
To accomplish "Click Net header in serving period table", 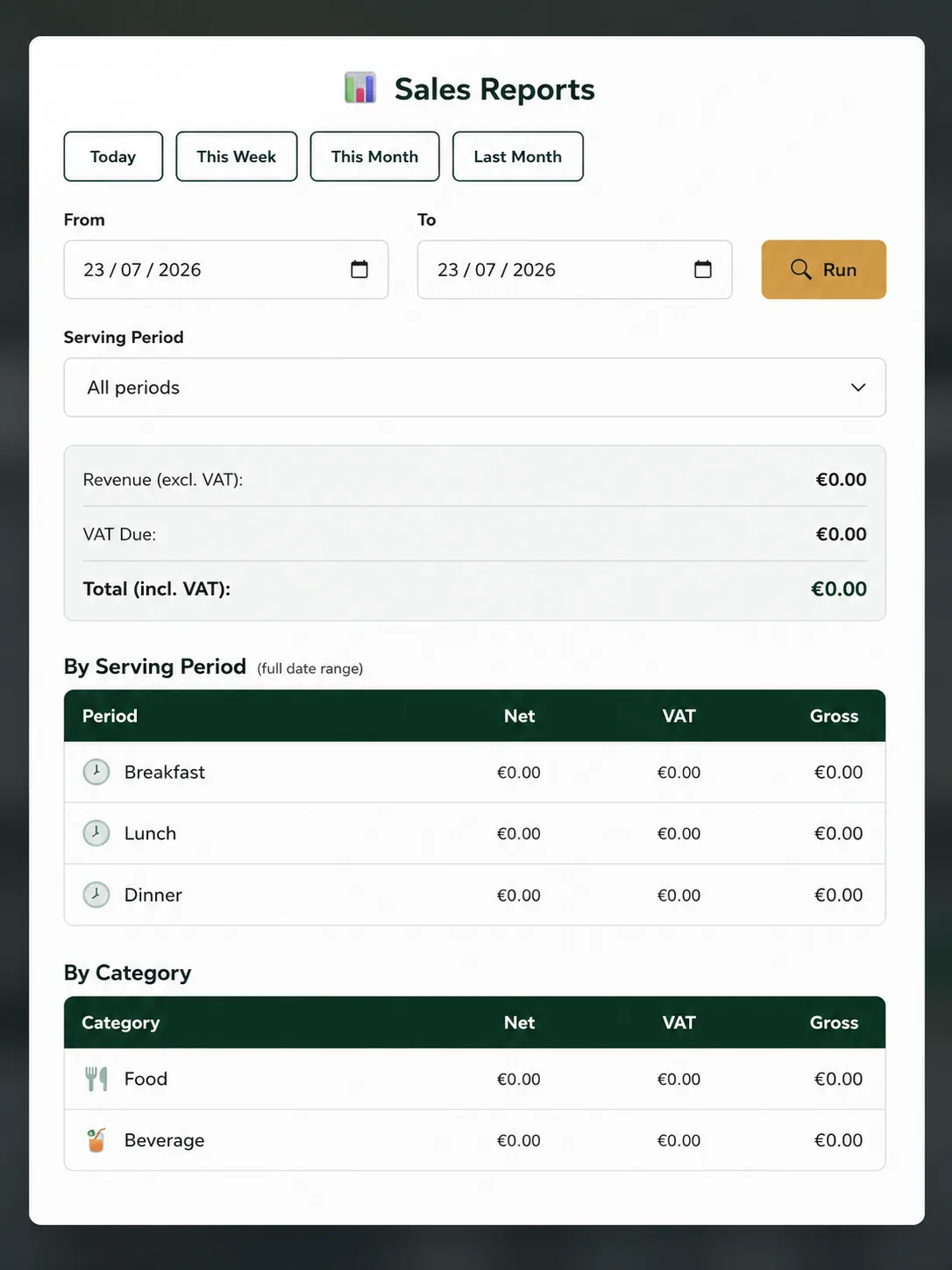I will coord(519,716).
